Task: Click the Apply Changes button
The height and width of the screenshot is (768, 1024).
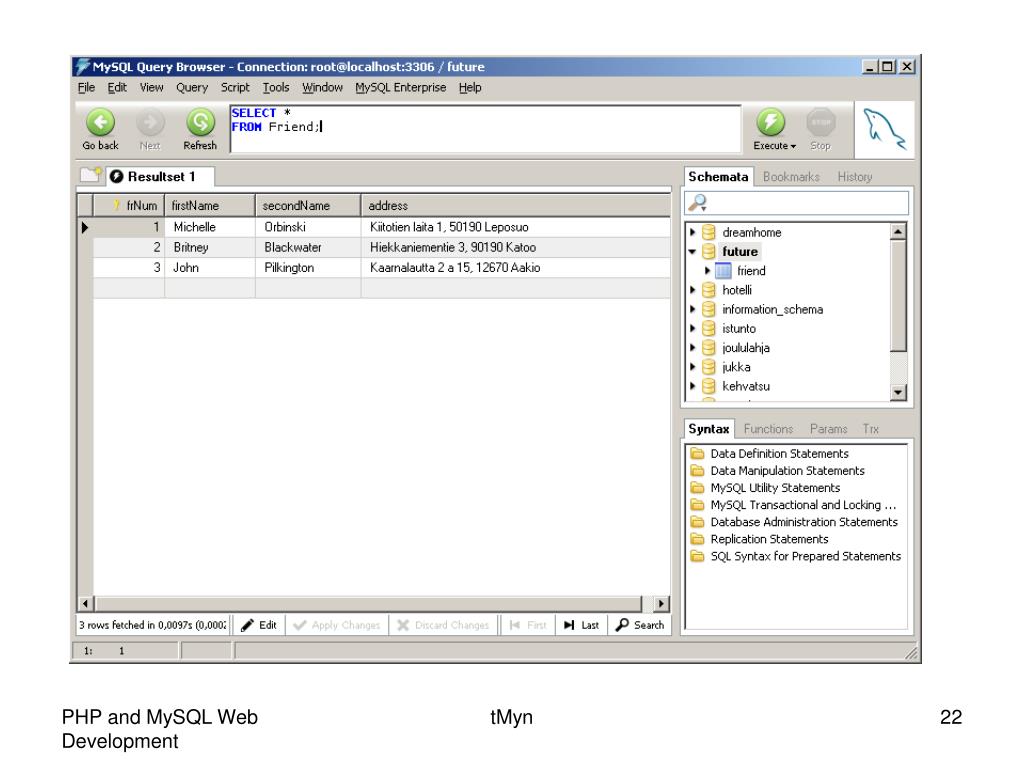Action: coord(338,625)
